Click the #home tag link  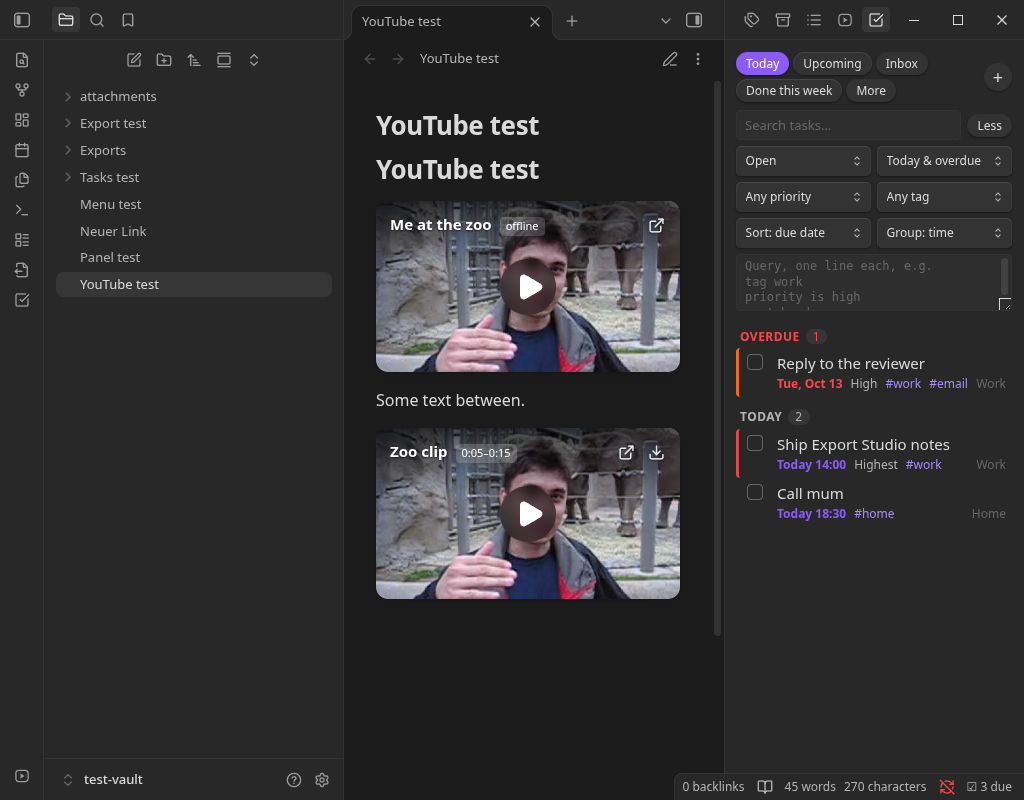coord(874,514)
